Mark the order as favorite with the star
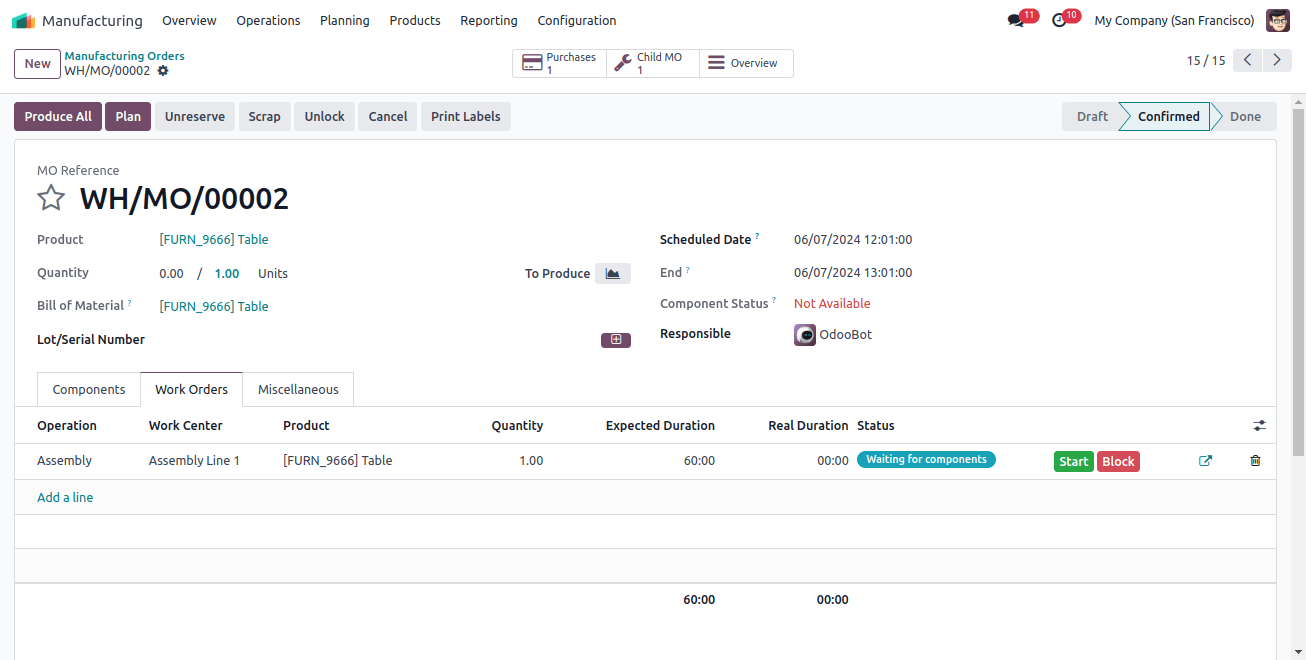 coord(51,198)
